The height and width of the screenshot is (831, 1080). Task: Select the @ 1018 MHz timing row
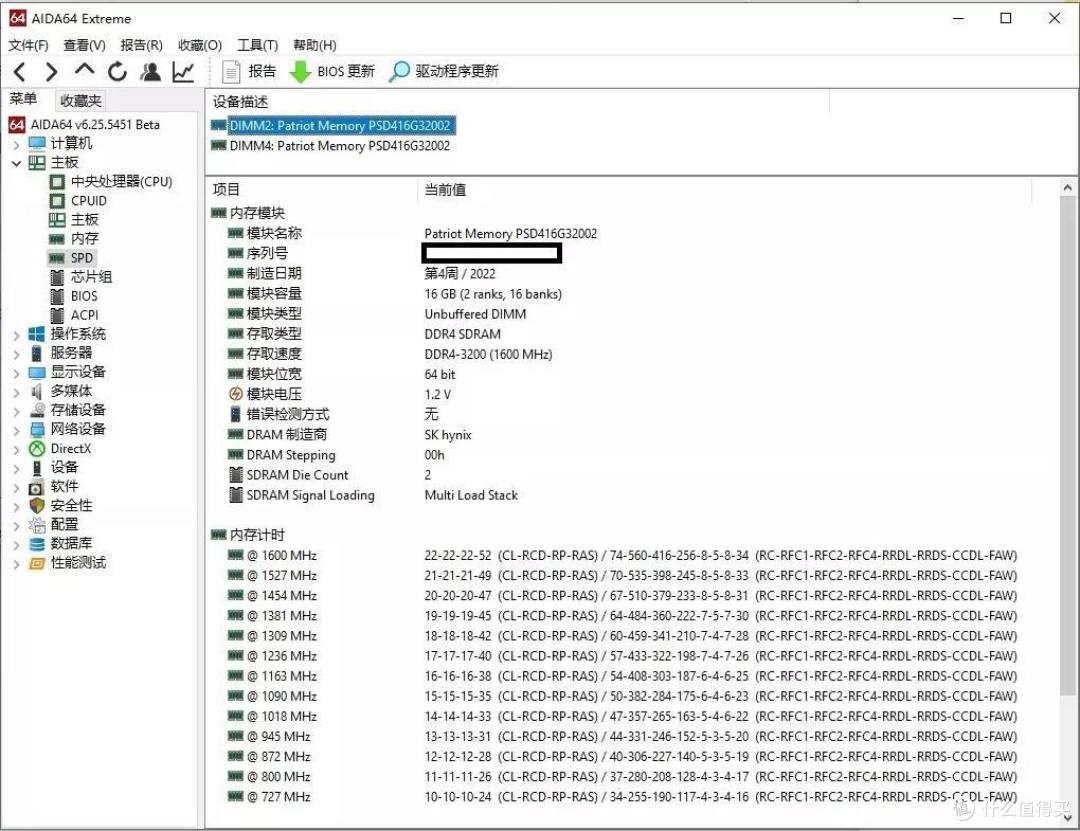[x=623, y=716]
